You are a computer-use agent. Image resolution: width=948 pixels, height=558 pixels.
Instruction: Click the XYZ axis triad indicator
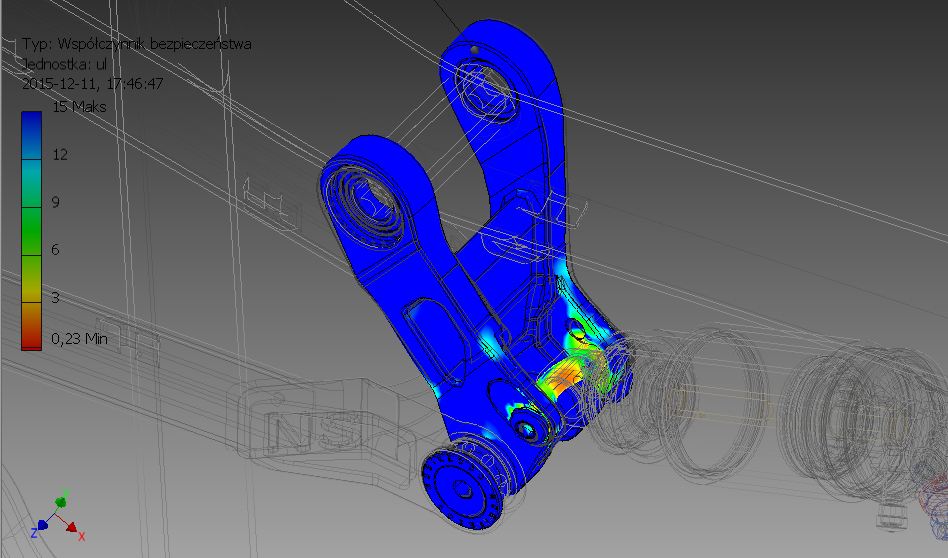(x=57, y=516)
